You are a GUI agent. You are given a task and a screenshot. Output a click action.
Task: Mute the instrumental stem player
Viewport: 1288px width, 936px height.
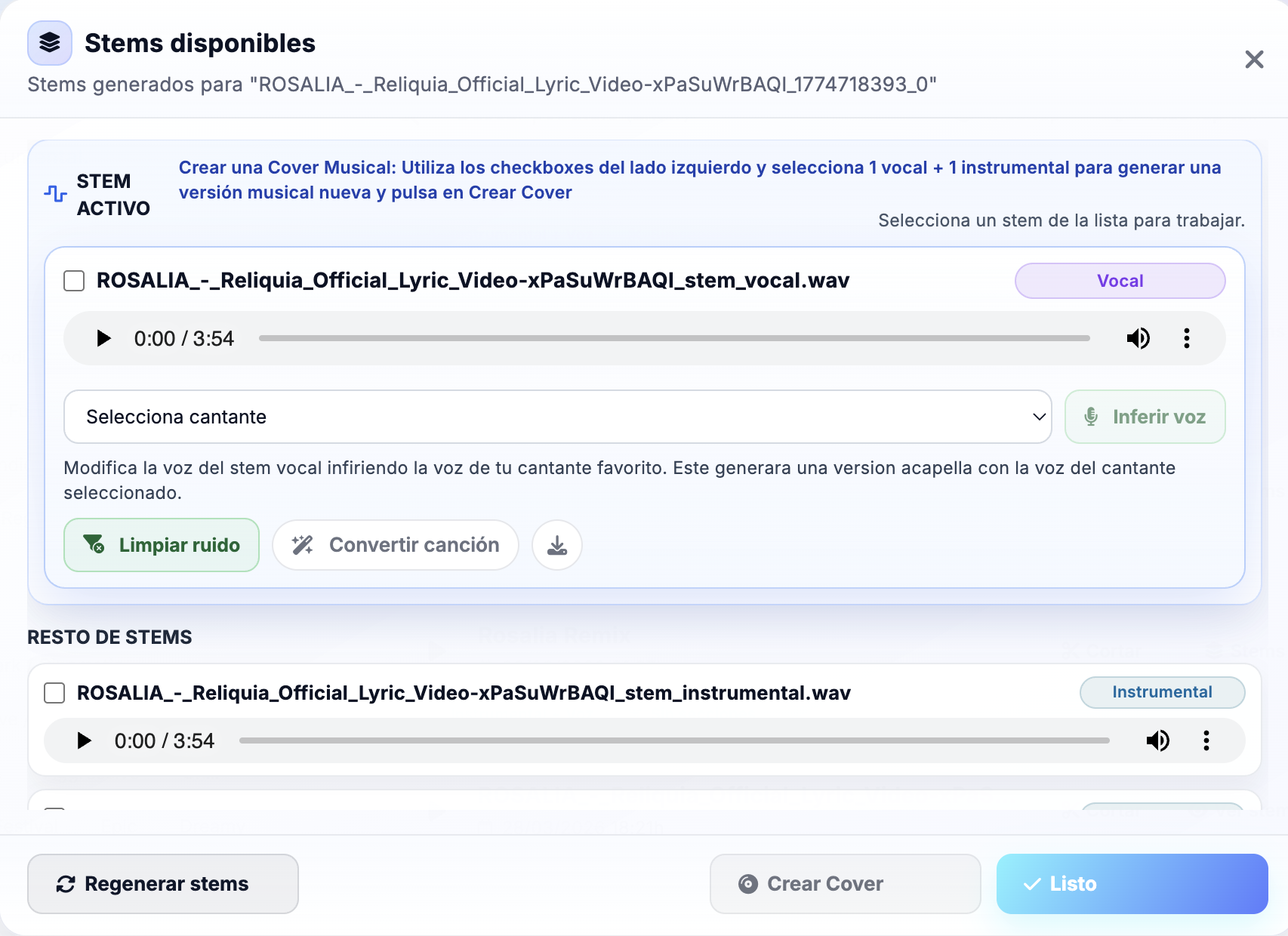1157,740
